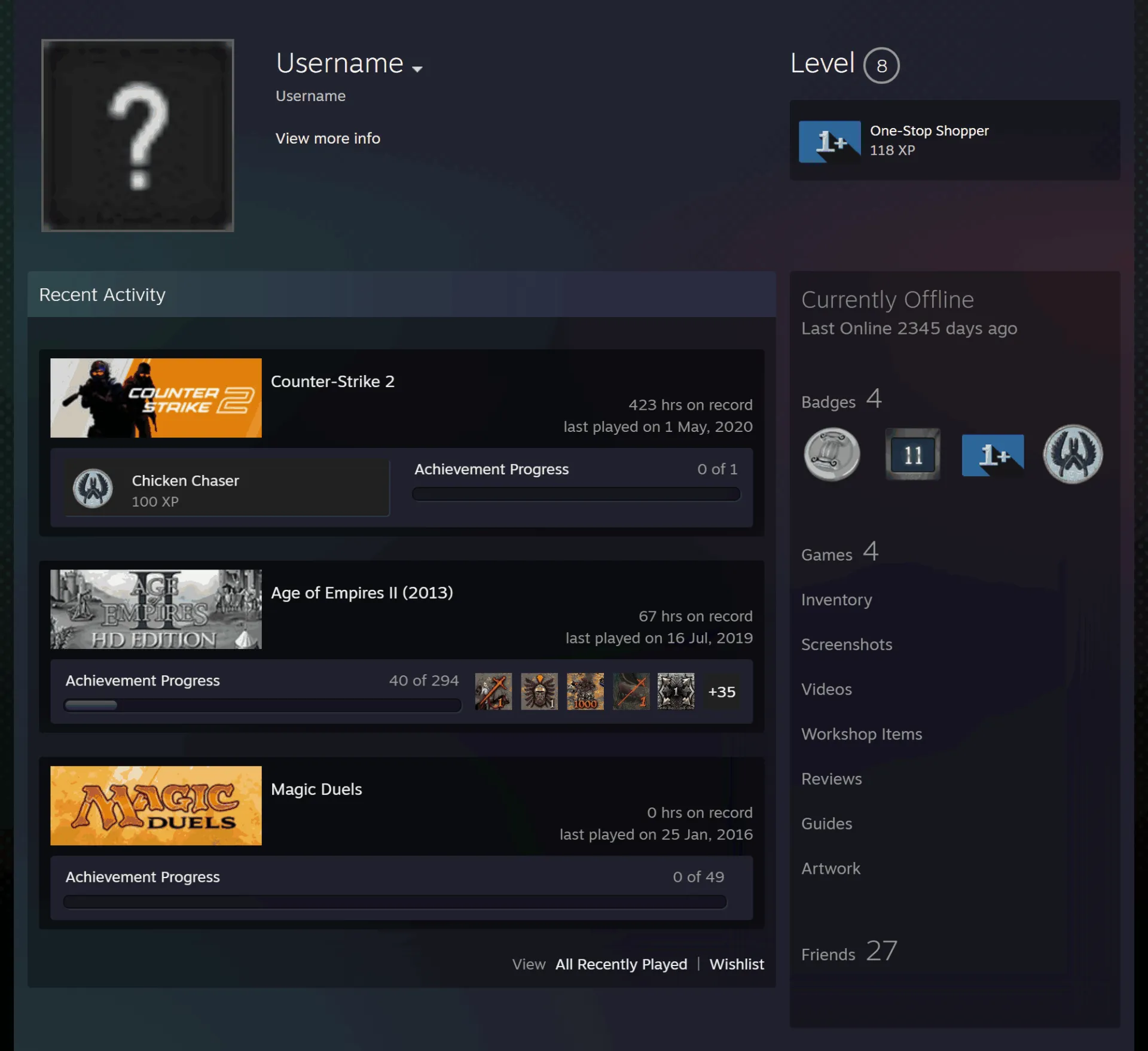Screen dimensions: 1148x1051
Task: Click the profile avatar question mark image
Action: pyautogui.click(x=138, y=136)
